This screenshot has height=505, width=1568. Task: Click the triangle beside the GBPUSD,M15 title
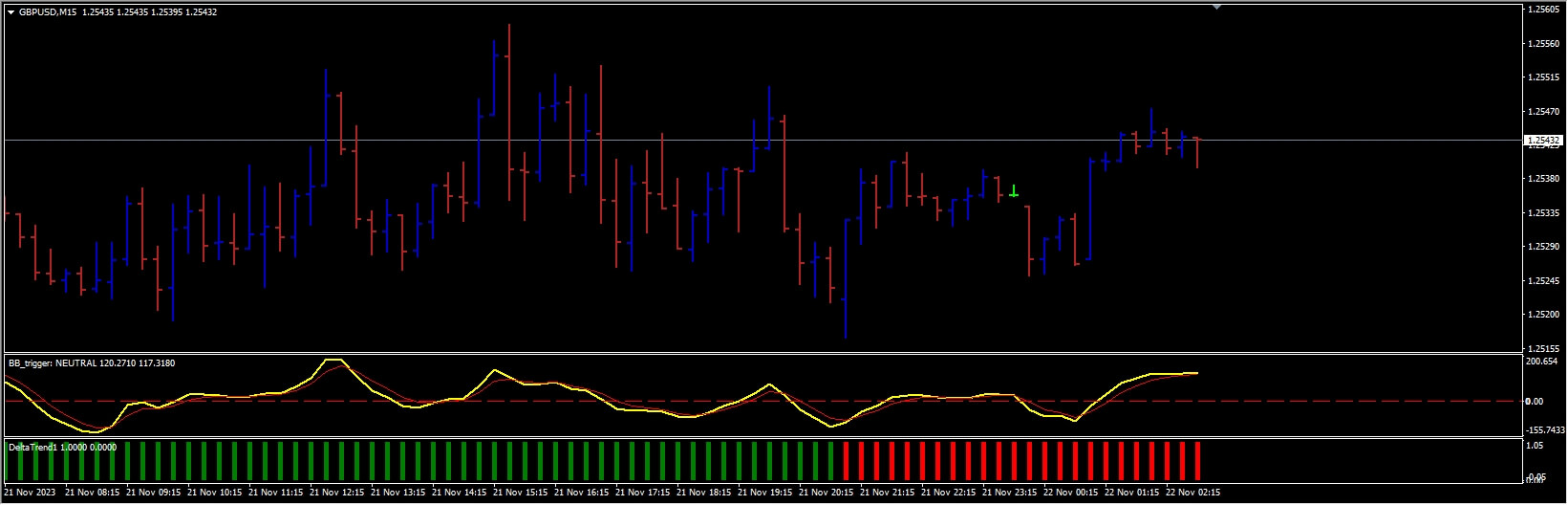click(11, 11)
